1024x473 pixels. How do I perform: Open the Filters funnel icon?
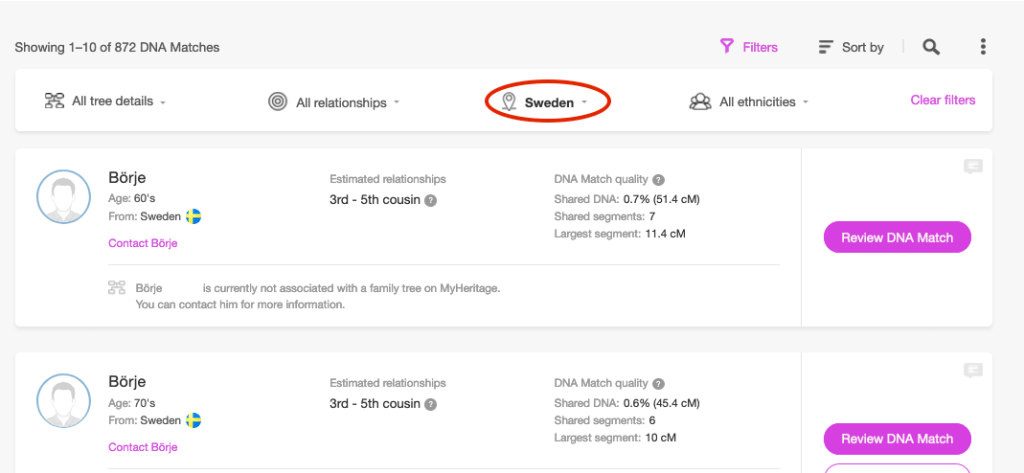(727, 47)
